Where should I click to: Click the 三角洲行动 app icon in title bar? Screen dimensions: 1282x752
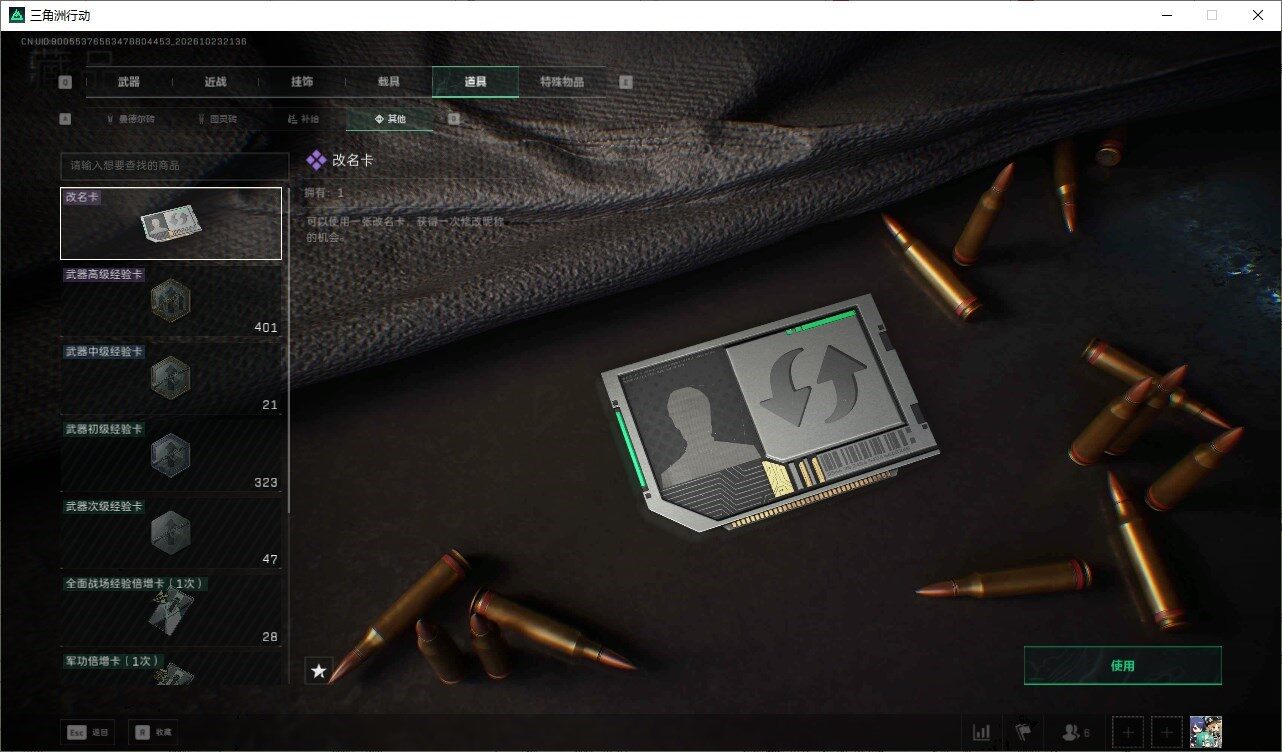15,15
